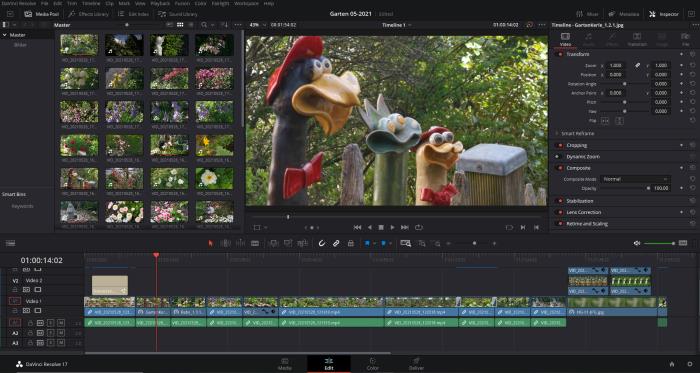Viewport: 700px width, 373px height.
Task: Open the viewer zoom percentage dropdown
Action: 255,25
